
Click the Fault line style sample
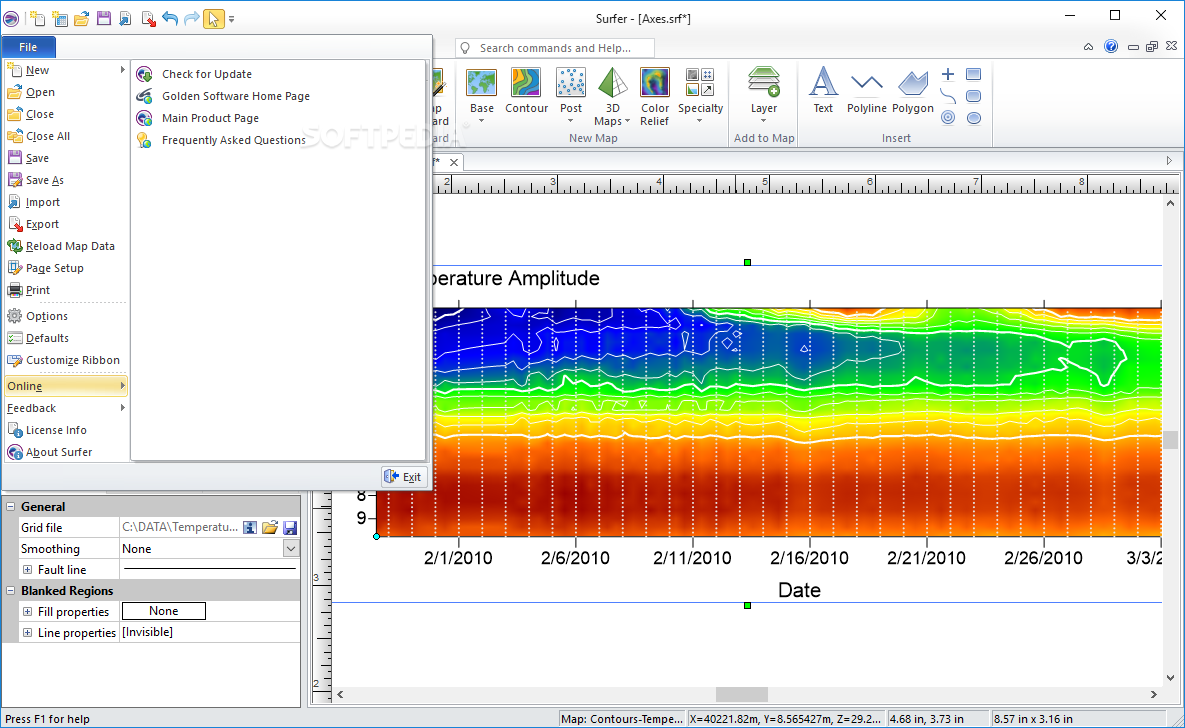point(209,568)
